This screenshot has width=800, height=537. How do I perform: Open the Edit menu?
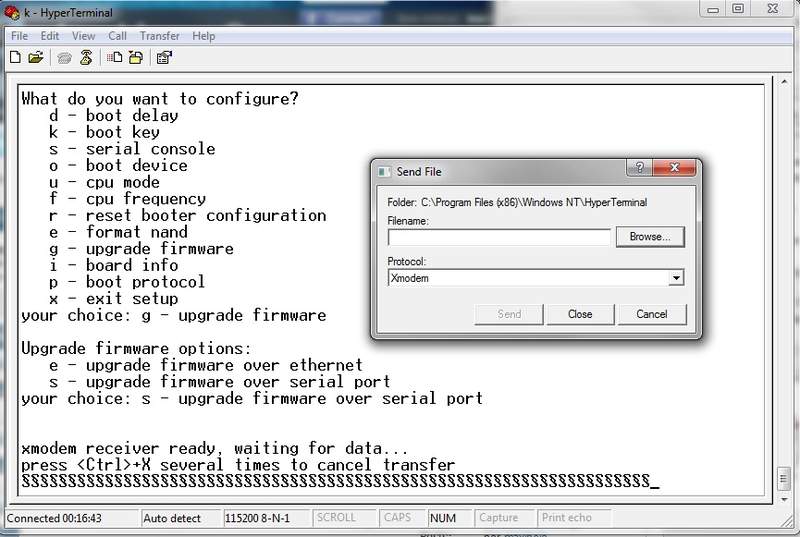click(x=50, y=36)
